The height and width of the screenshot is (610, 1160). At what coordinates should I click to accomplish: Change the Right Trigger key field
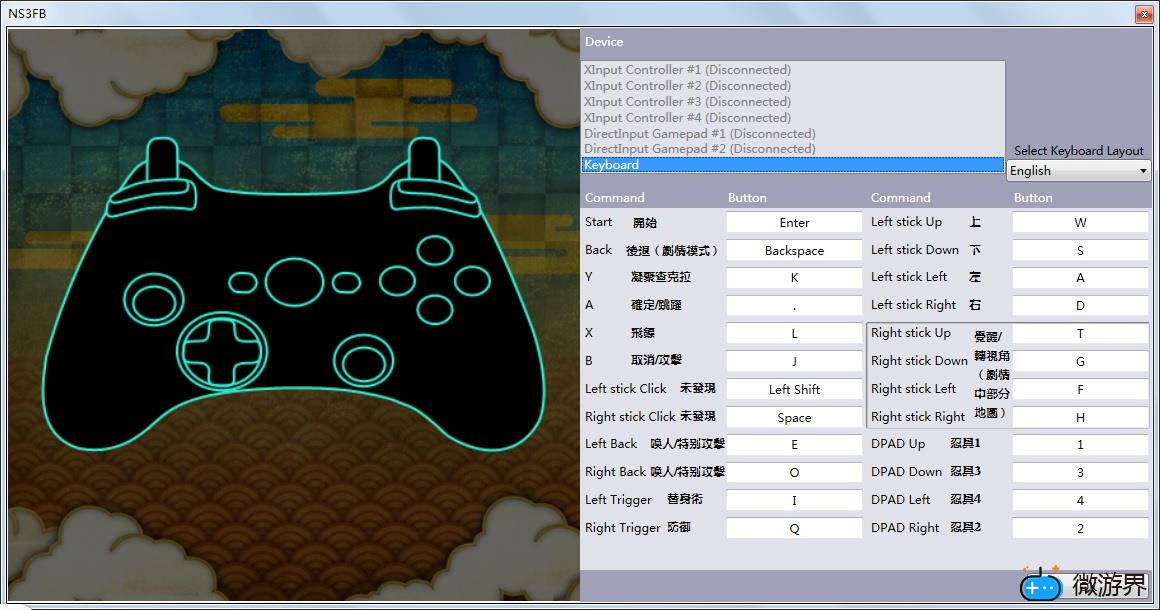click(x=794, y=529)
